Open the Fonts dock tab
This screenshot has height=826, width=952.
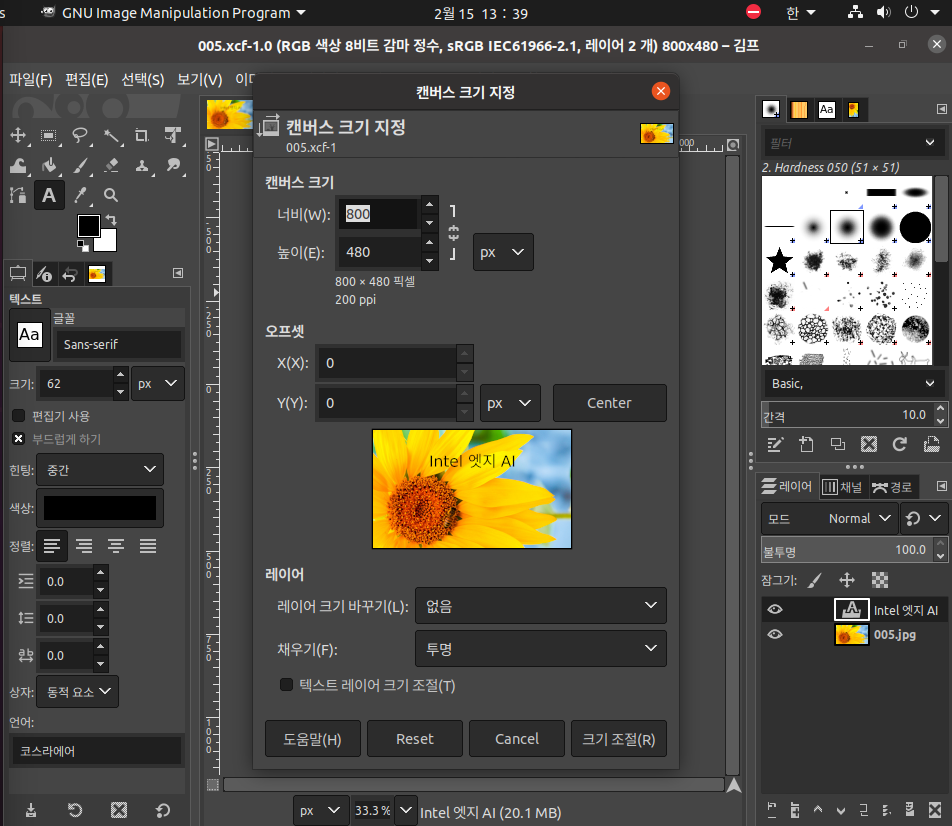coord(826,109)
